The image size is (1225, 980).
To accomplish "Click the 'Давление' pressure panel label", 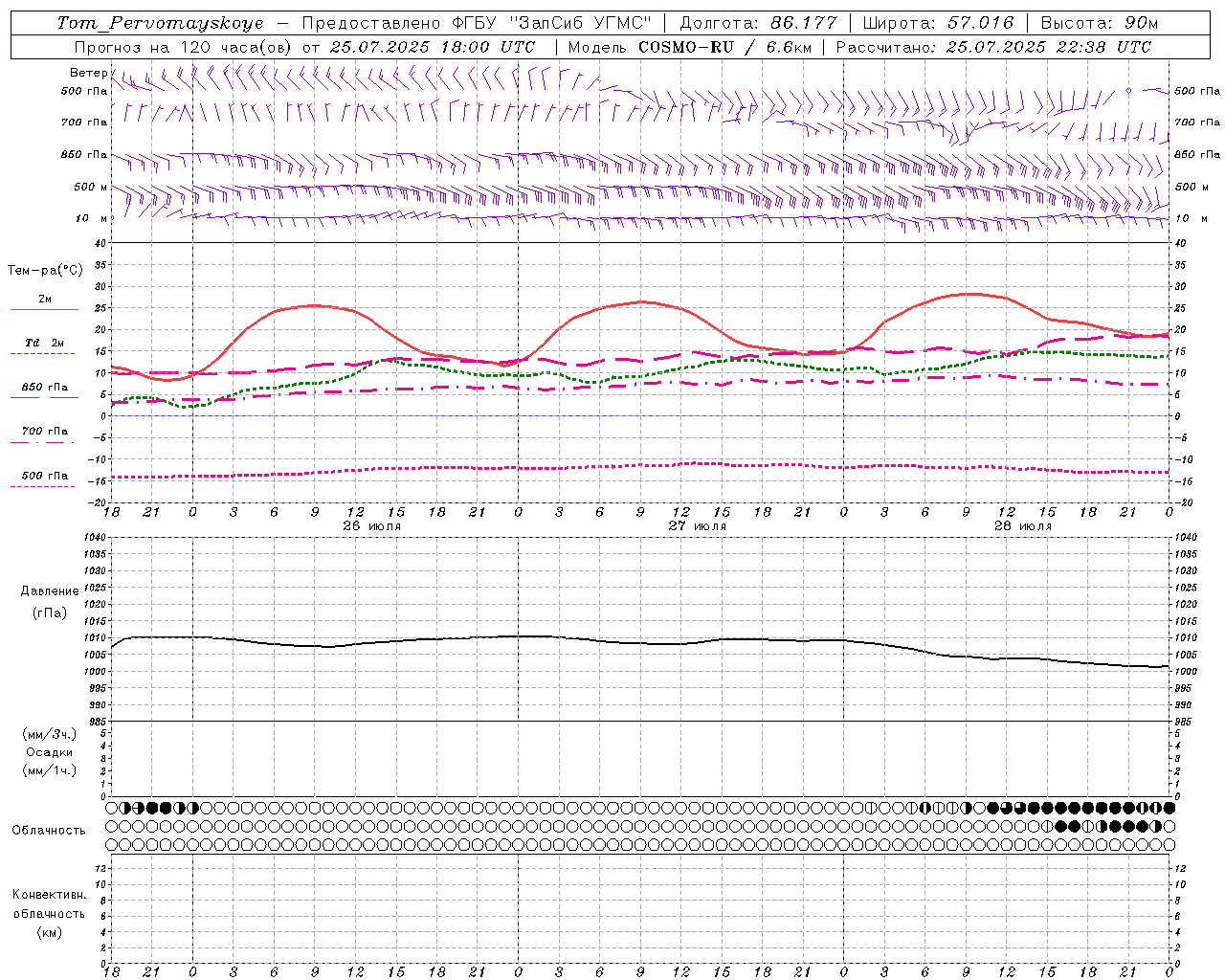I will point(50,591).
